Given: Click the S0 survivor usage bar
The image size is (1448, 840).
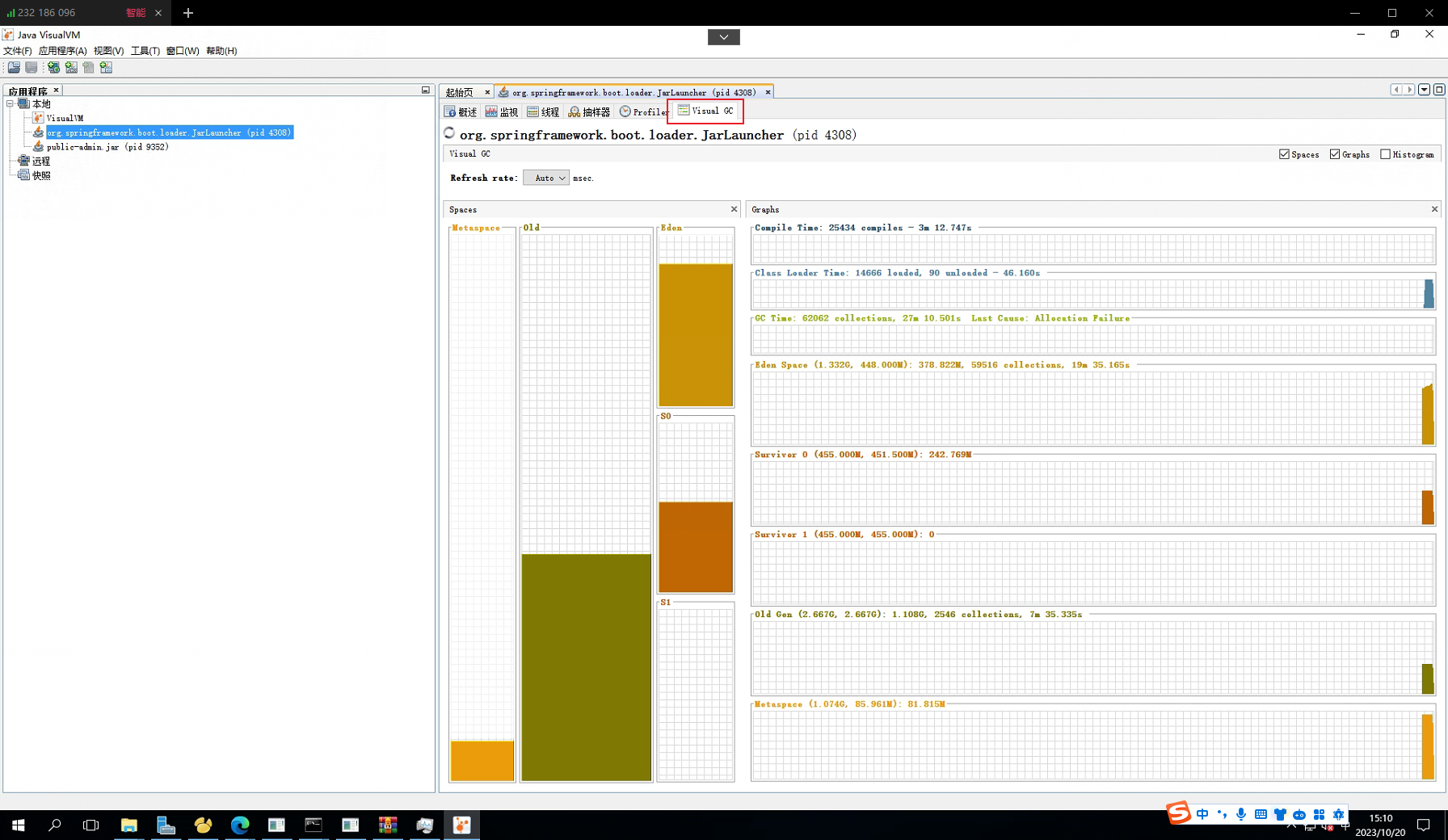Looking at the screenshot, I should (x=696, y=547).
